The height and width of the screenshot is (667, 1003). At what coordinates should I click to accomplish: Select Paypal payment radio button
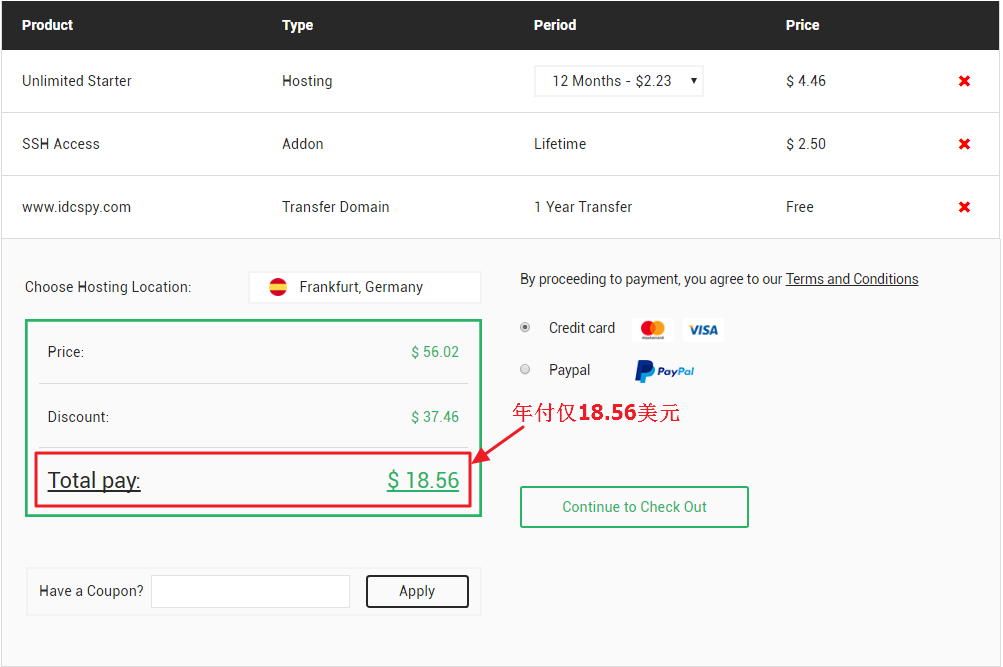(x=525, y=370)
